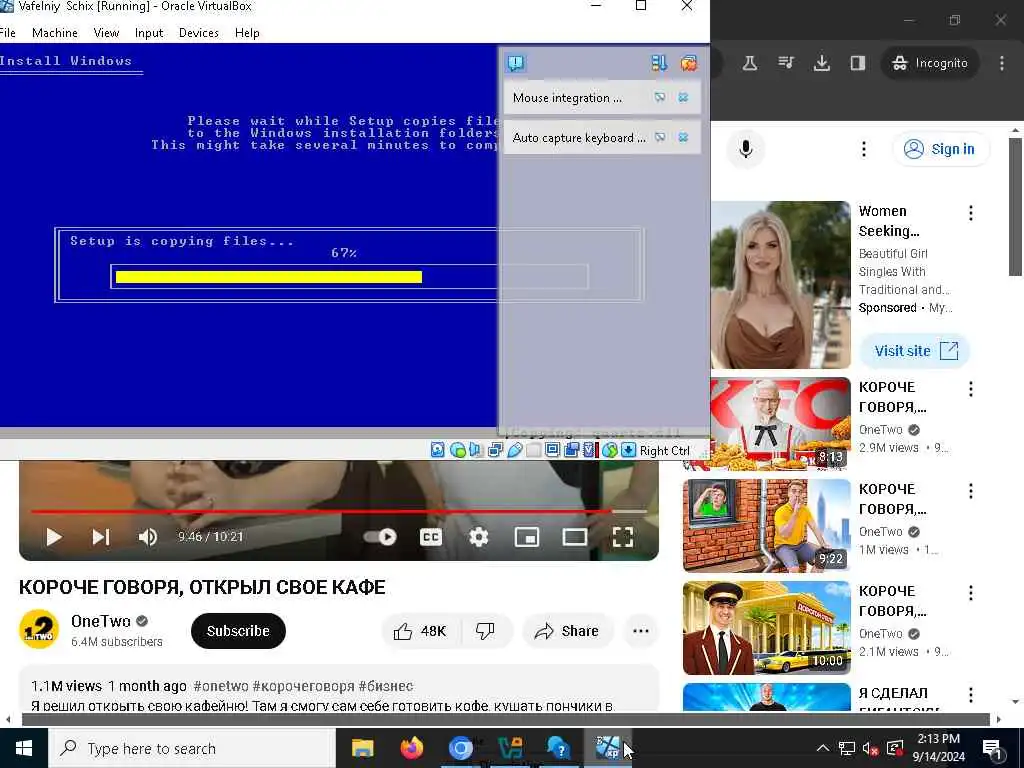
Task: Click the VirtualBox display status icon
Action: [x=552, y=450]
